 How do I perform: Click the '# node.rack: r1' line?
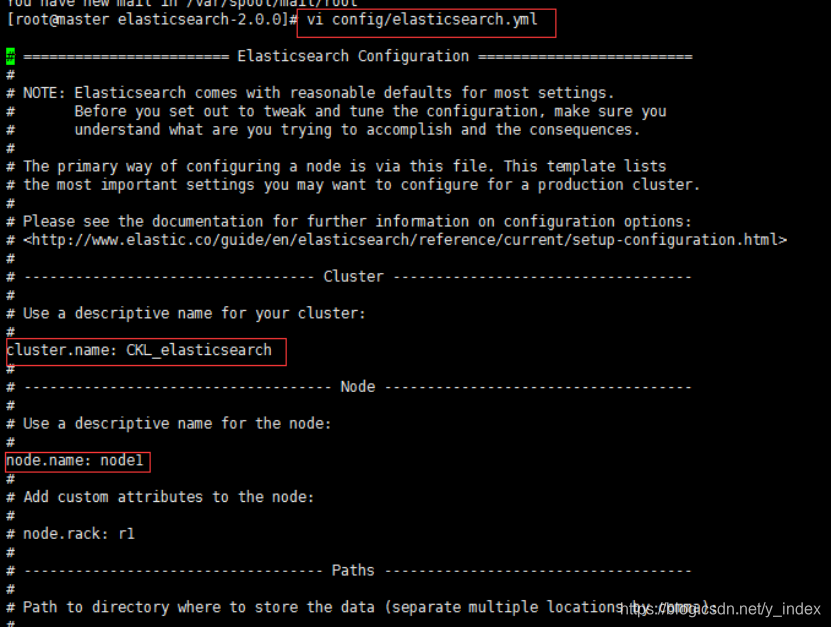(x=70, y=534)
